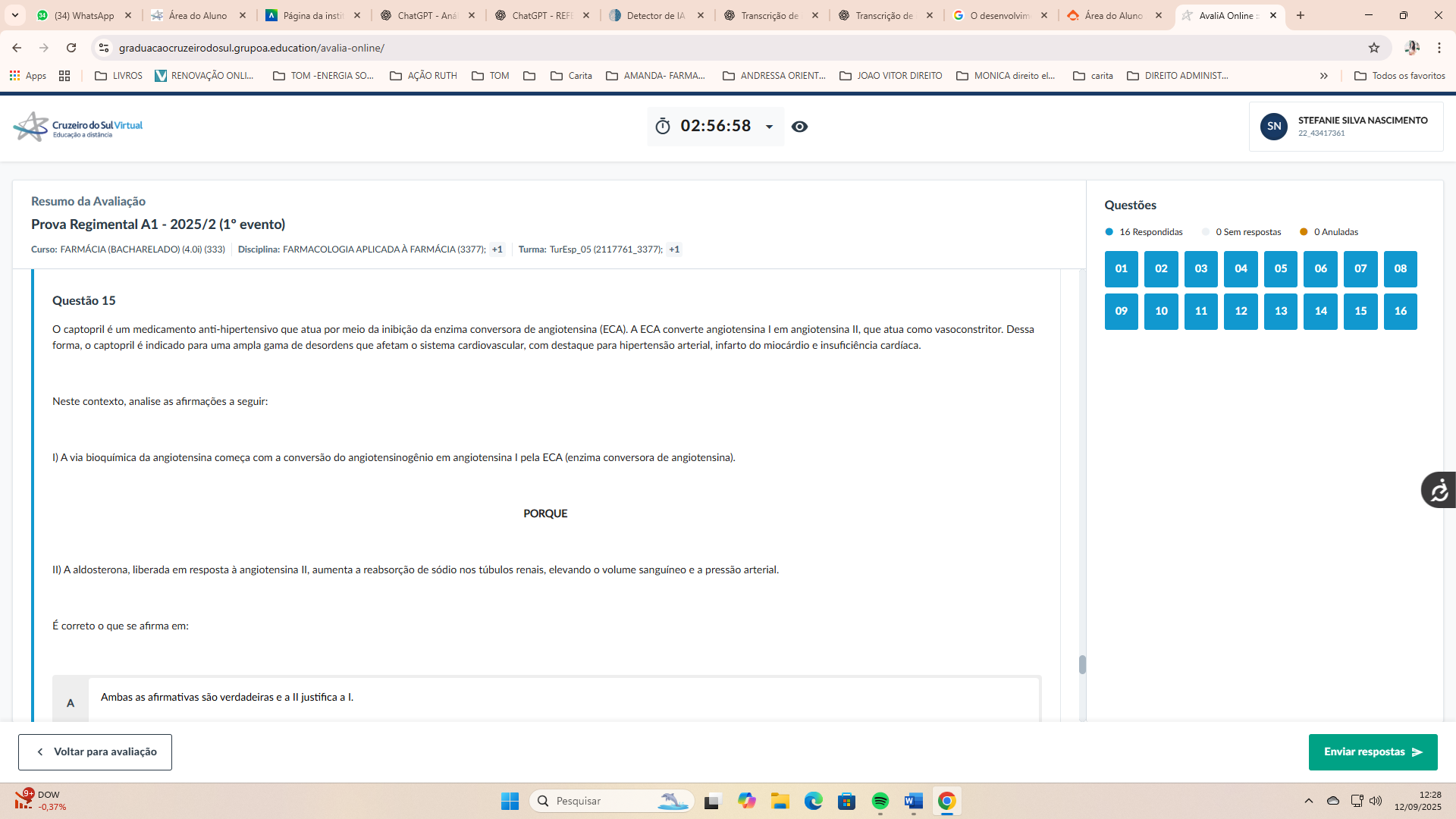Jump to question 05
The image size is (1456, 819).
(x=1281, y=269)
